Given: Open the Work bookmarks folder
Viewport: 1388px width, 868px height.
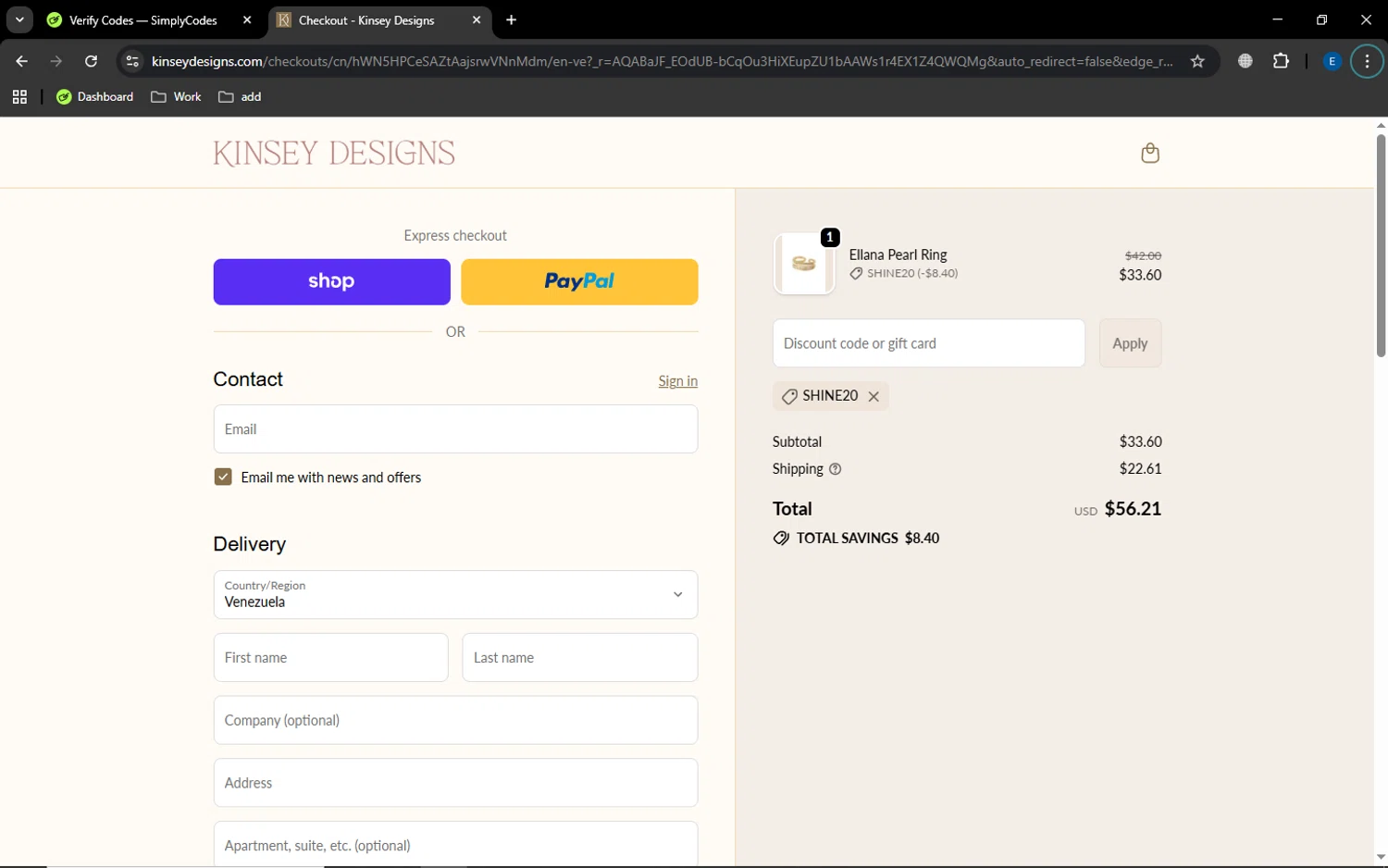Looking at the screenshot, I should pyautogui.click(x=176, y=96).
